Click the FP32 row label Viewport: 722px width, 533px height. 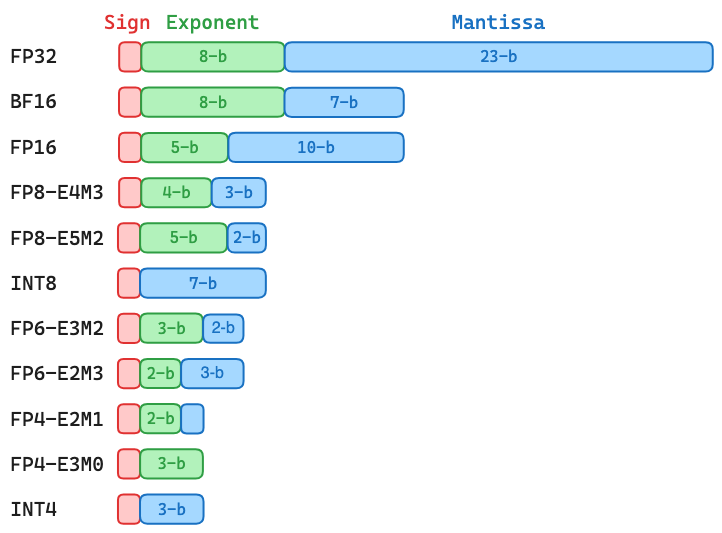click(x=34, y=57)
